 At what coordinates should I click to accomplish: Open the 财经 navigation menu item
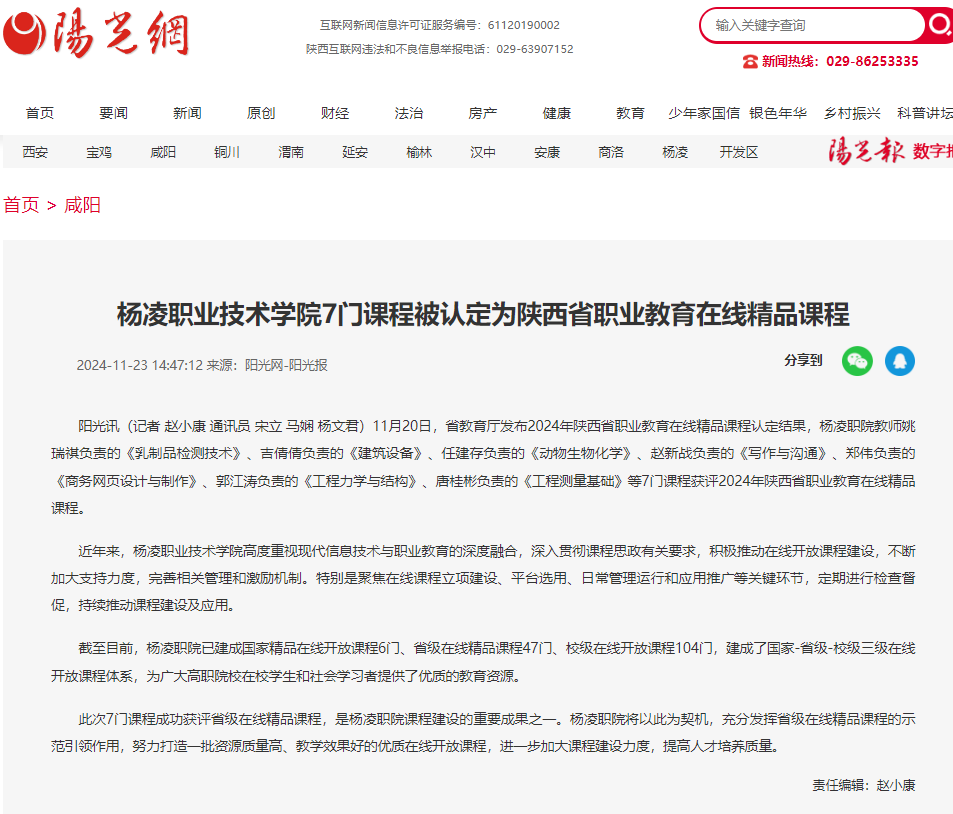point(335,113)
